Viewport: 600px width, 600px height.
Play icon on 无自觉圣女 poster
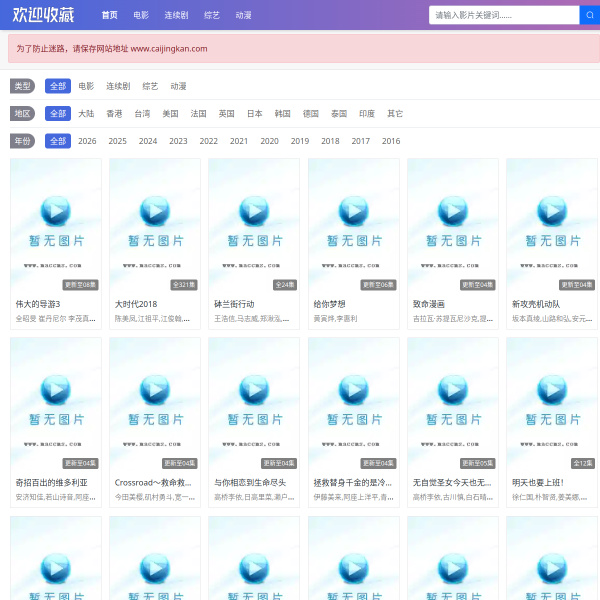(x=453, y=390)
